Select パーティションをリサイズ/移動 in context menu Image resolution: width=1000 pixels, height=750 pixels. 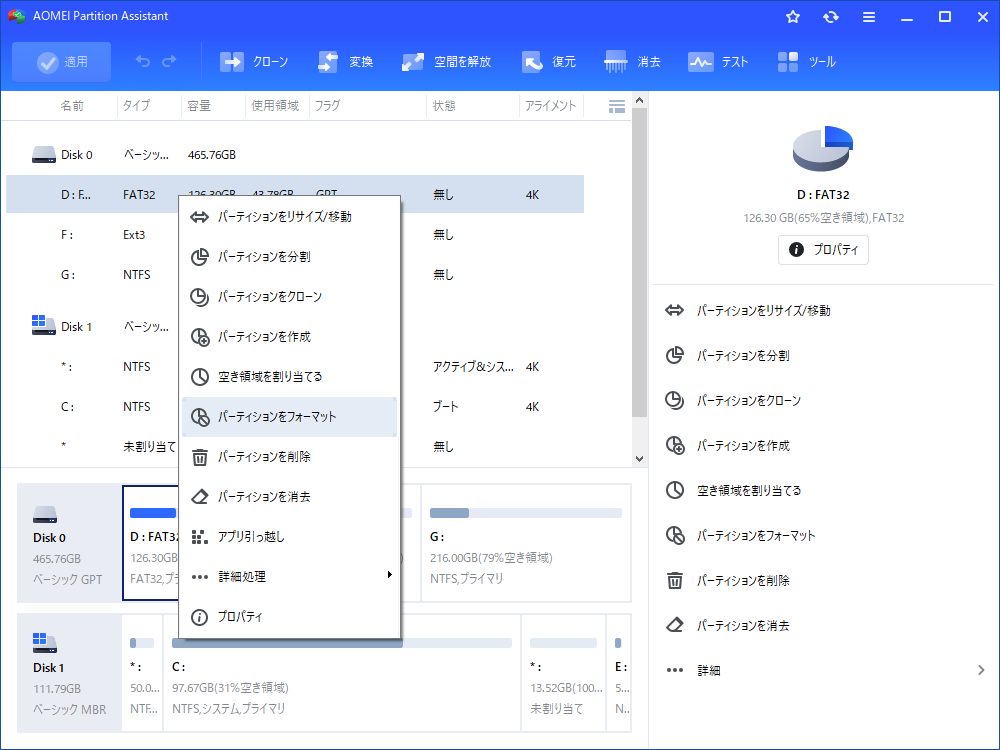point(290,217)
